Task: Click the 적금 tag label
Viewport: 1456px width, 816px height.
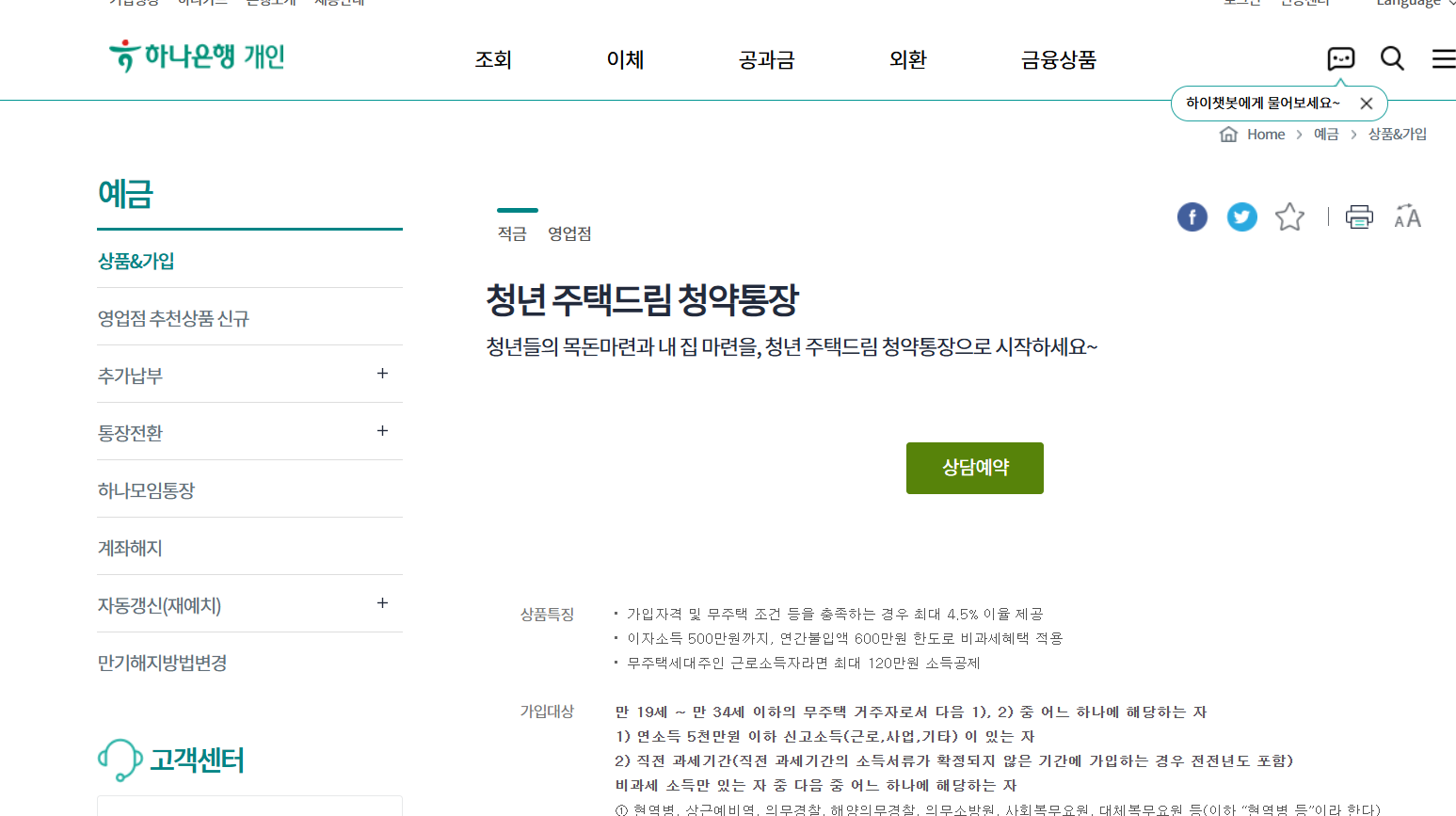Action: (x=512, y=233)
